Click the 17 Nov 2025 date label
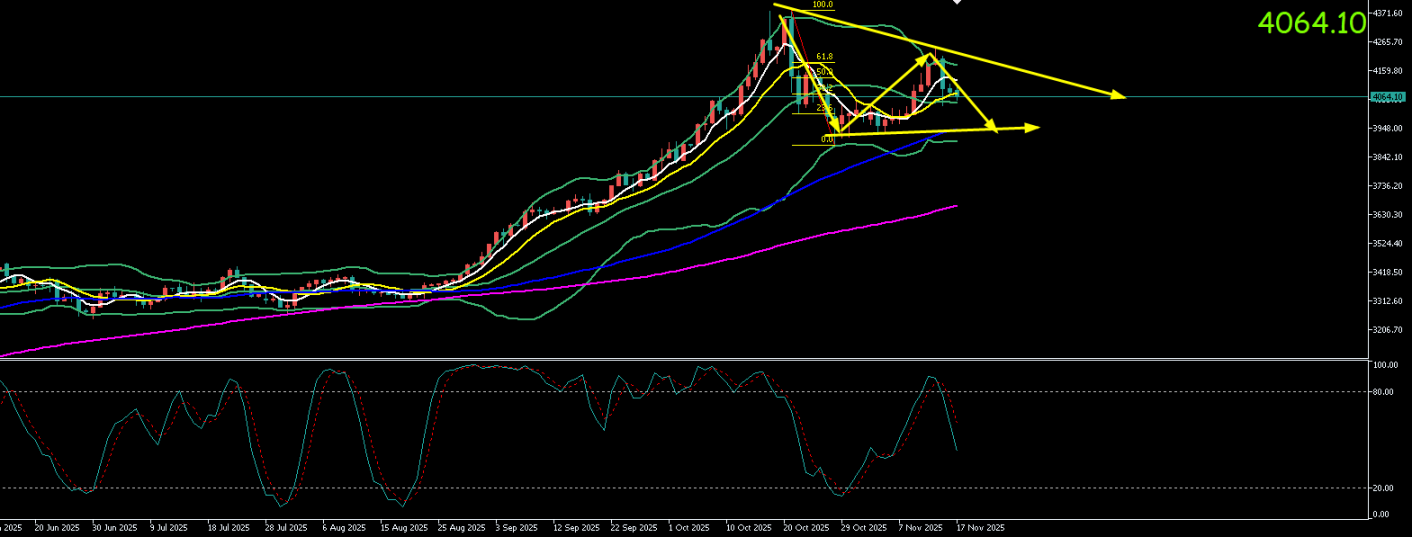The width and height of the screenshot is (1412, 537). point(979,527)
